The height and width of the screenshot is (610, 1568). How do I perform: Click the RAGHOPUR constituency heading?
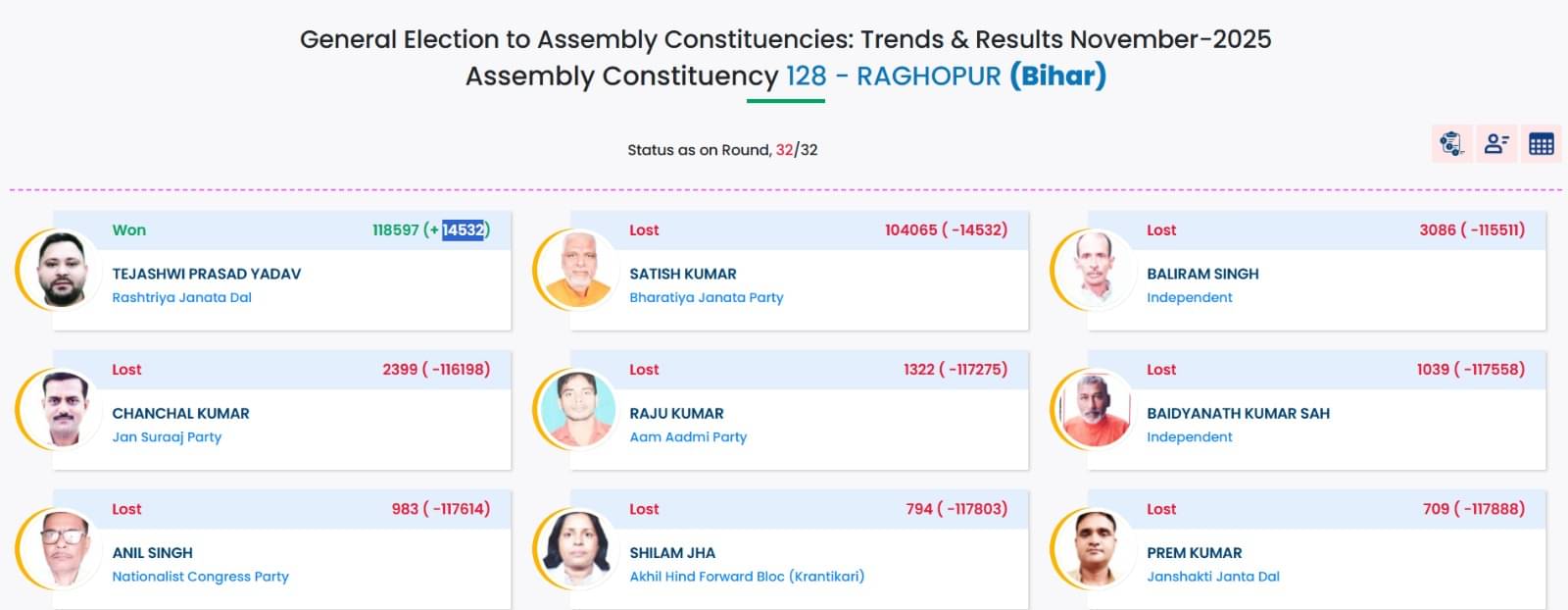928,76
